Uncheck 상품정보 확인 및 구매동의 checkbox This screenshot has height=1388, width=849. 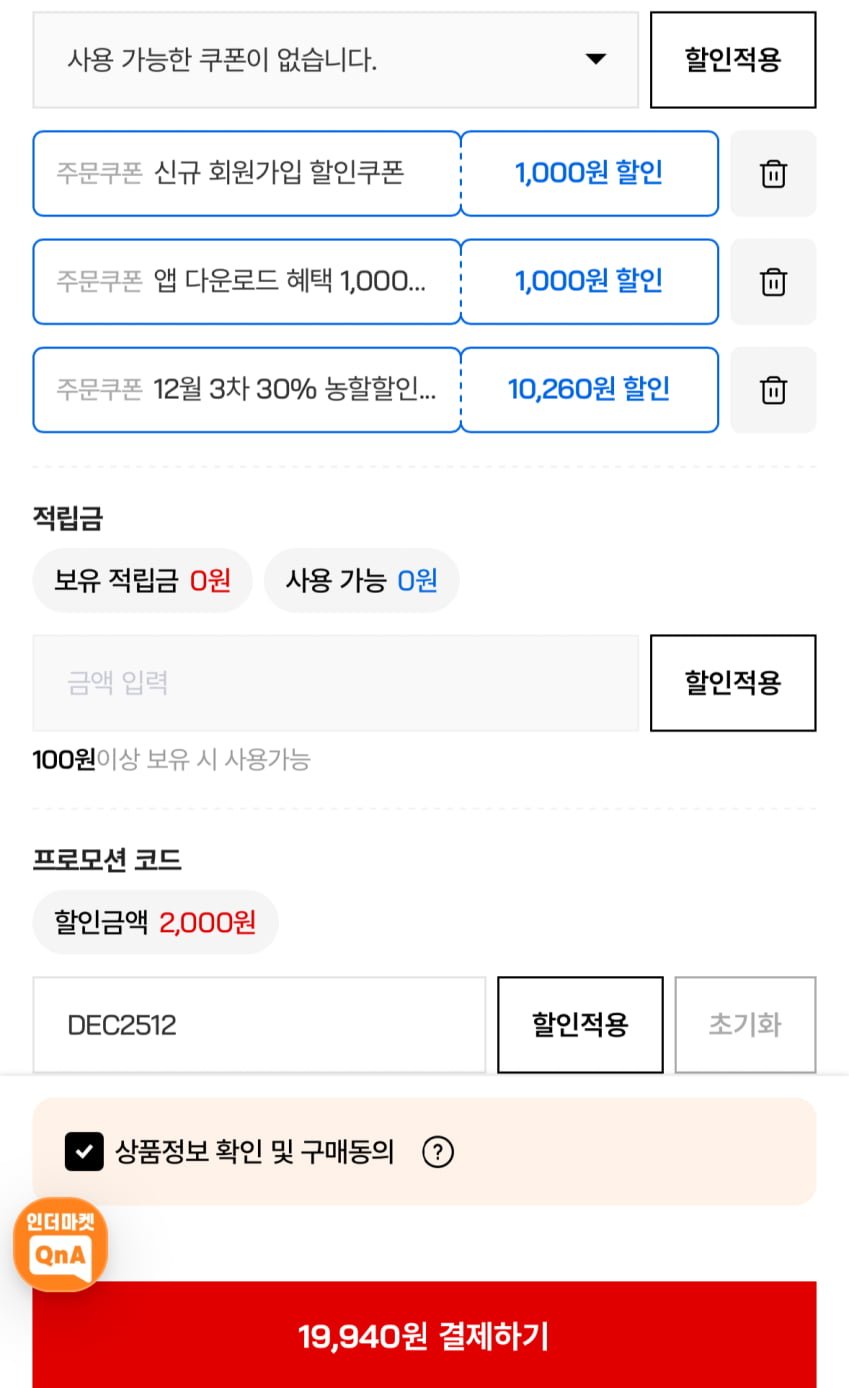pos(84,1152)
